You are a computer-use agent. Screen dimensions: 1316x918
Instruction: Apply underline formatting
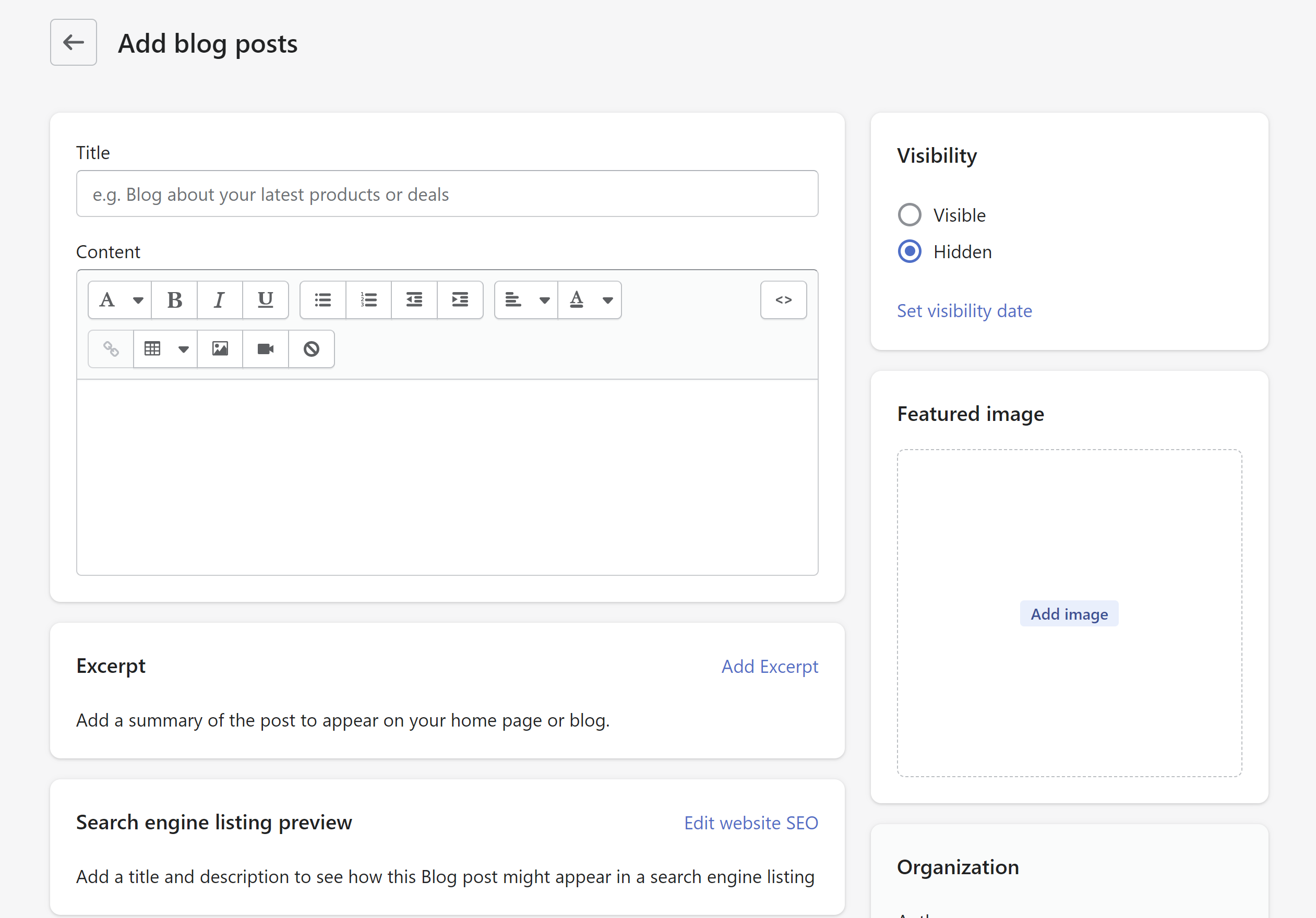click(266, 300)
